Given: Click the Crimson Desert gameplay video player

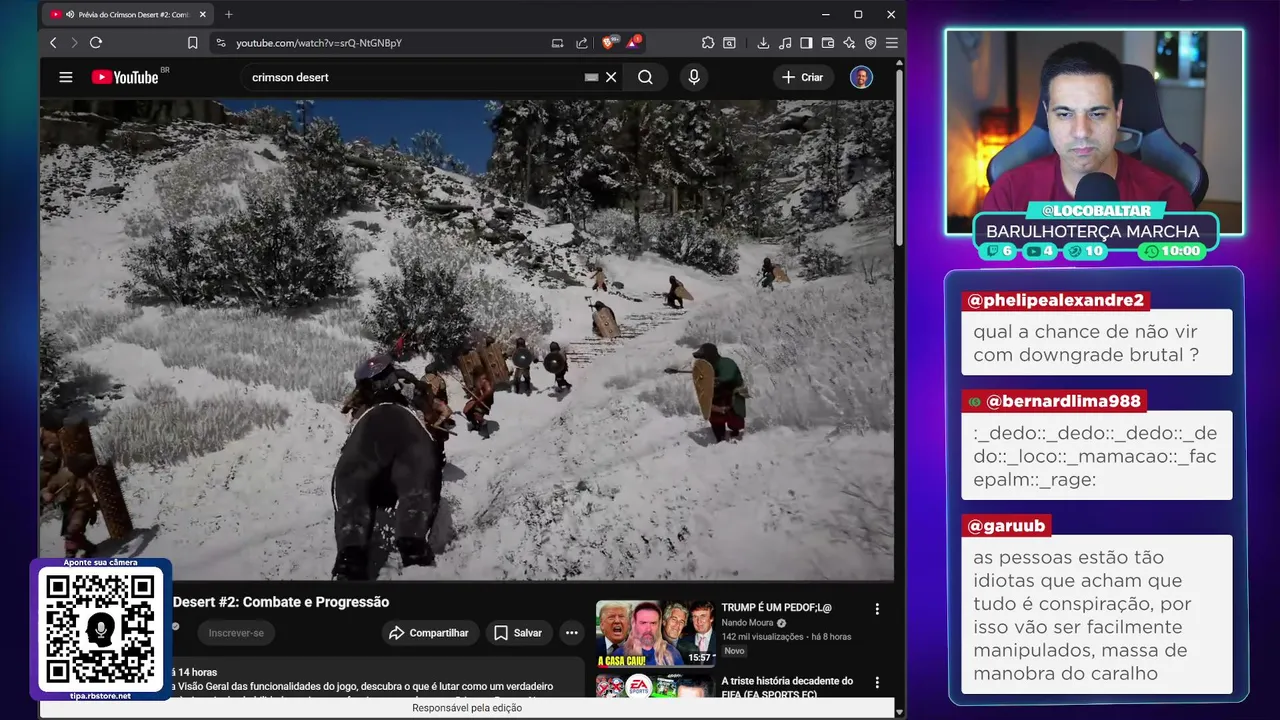Looking at the screenshot, I should tap(466, 339).
